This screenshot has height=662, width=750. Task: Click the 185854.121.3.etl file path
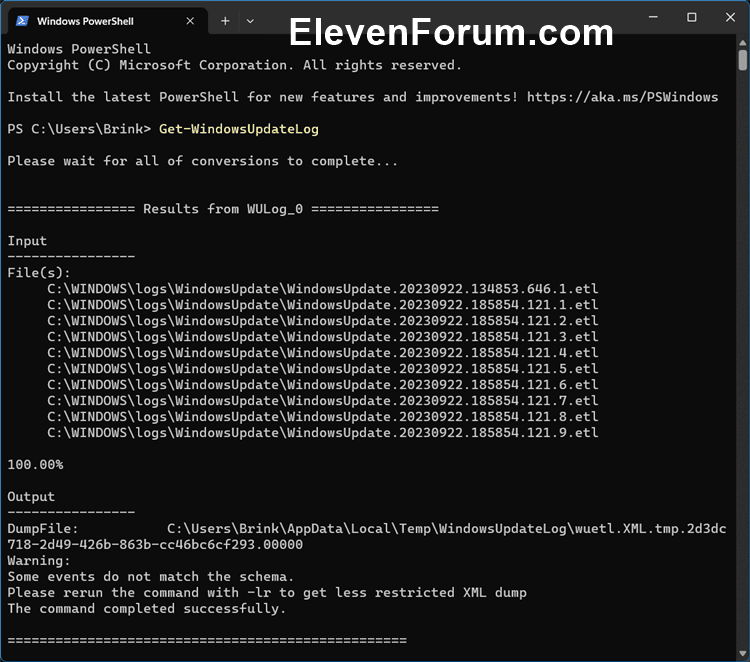coord(322,337)
